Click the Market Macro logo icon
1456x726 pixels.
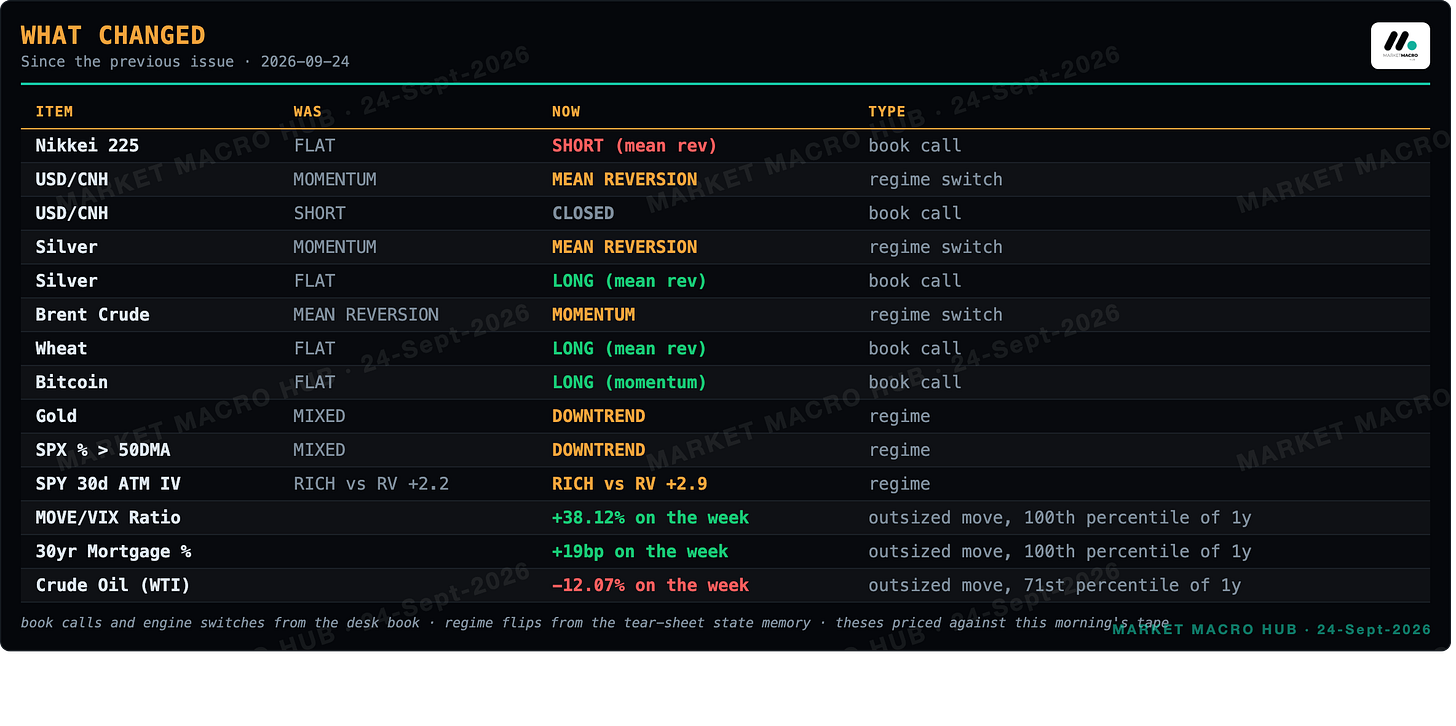(x=1400, y=45)
